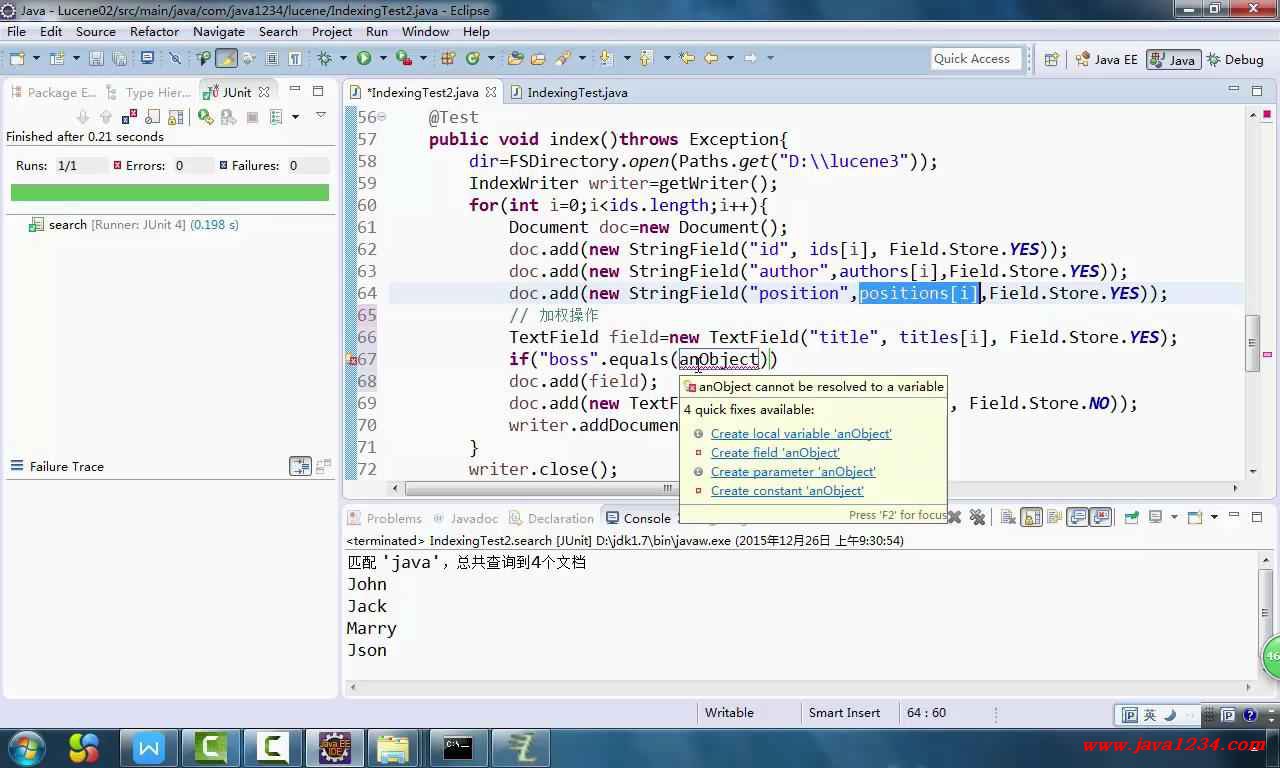Click the New Java Package icon

point(447,58)
